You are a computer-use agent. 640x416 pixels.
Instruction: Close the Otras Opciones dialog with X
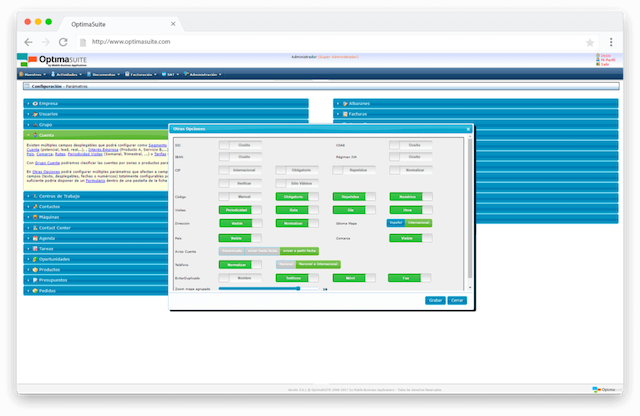pyautogui.click(x=469, y=129)
